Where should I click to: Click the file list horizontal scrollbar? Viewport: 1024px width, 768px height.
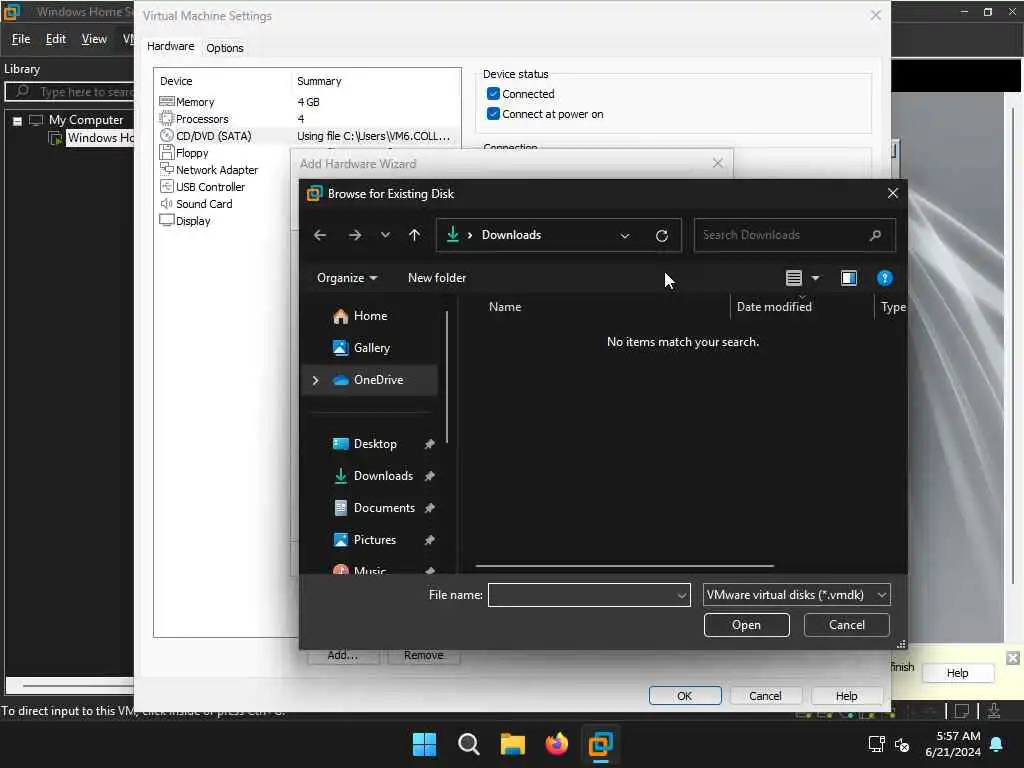(x=624, y=566)
